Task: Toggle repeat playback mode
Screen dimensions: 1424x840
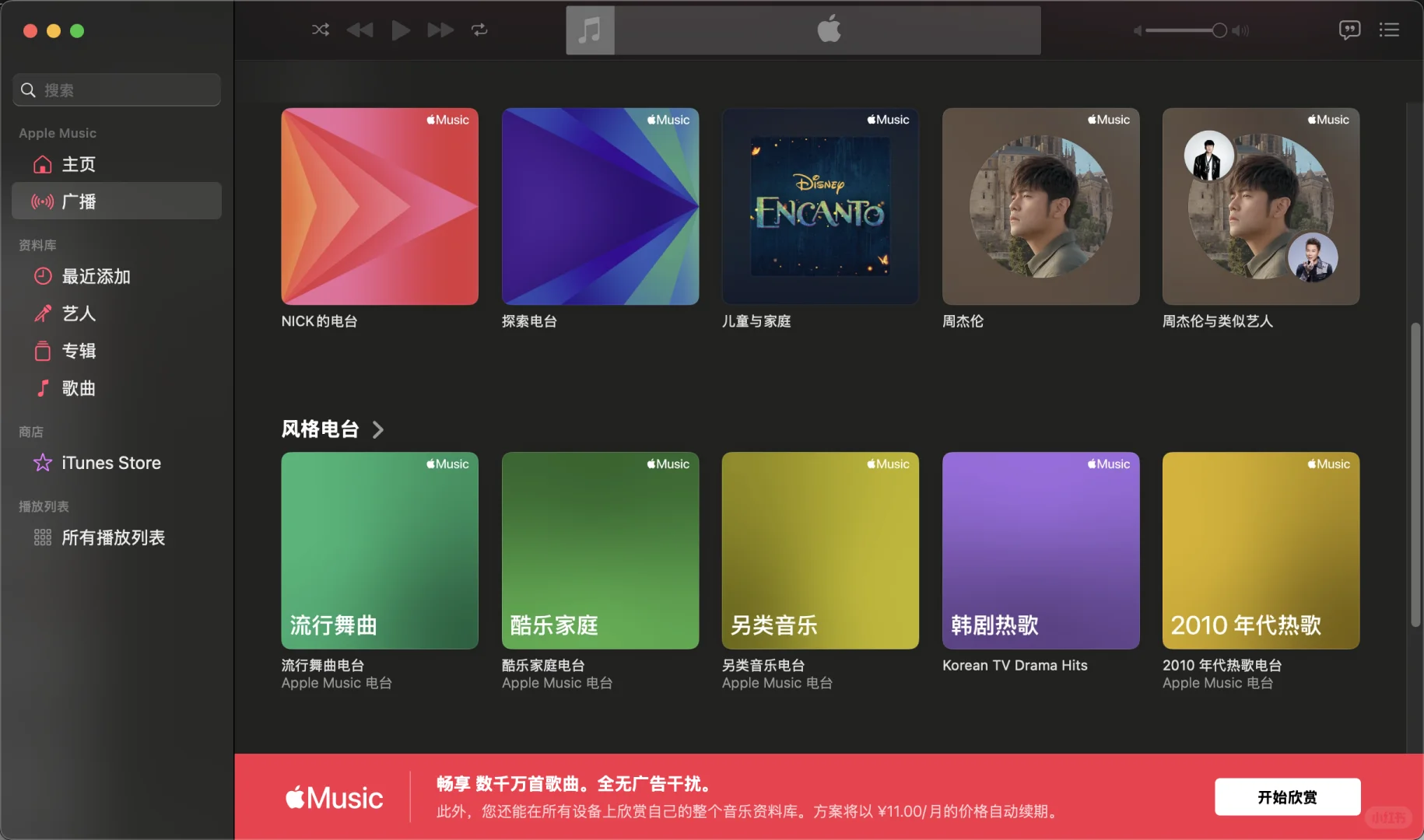Action: coord(479,30)
